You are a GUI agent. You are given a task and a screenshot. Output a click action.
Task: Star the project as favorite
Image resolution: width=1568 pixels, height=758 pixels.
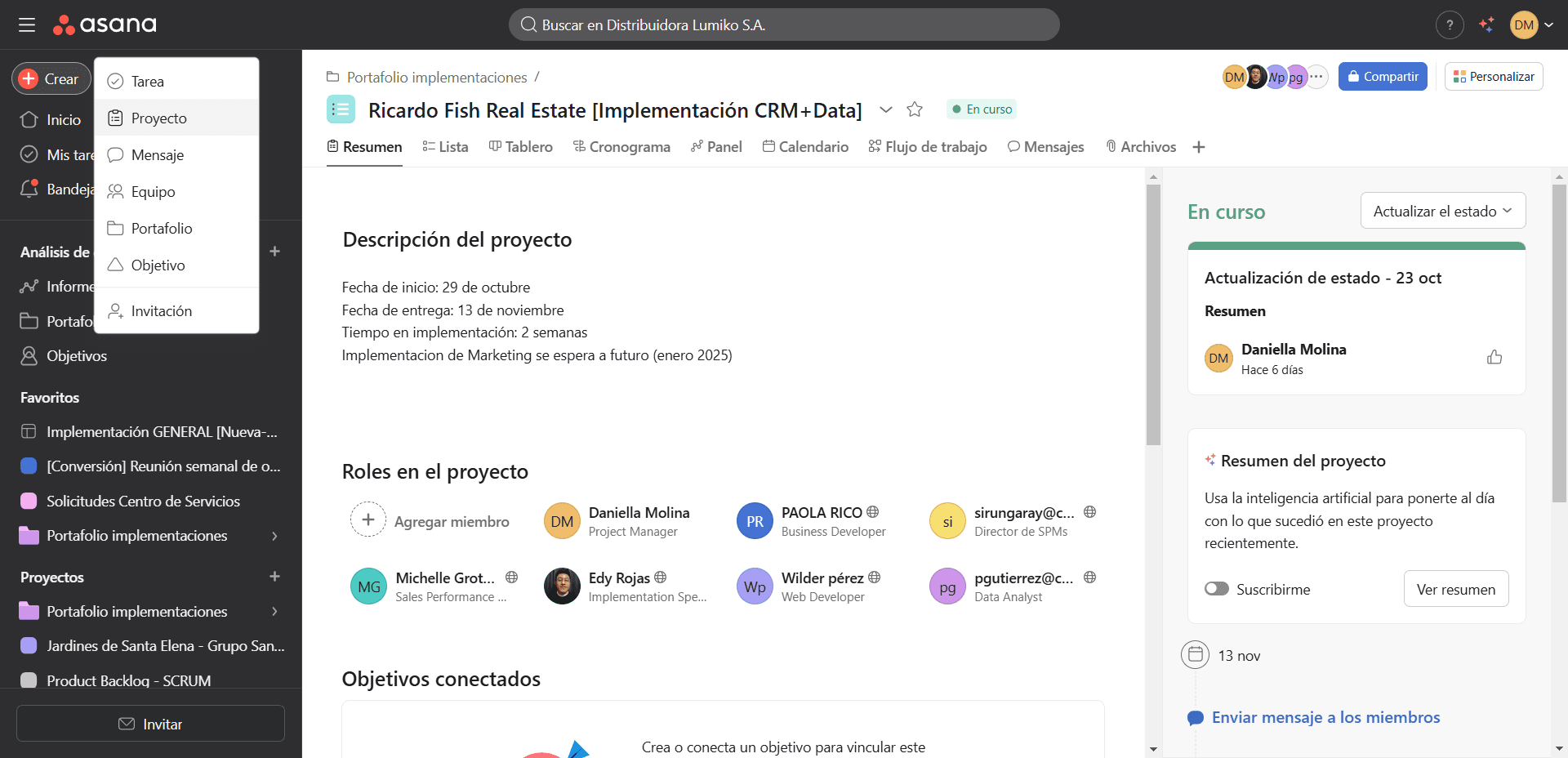[915, 109]
